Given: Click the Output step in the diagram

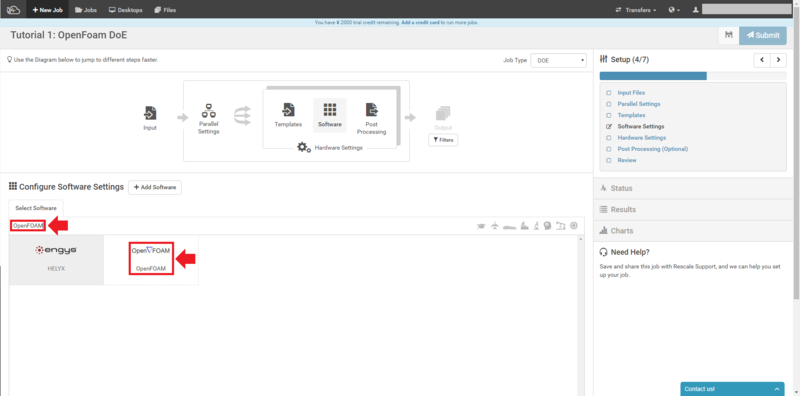Looking at the screenshot, I should tap(443, 118).
